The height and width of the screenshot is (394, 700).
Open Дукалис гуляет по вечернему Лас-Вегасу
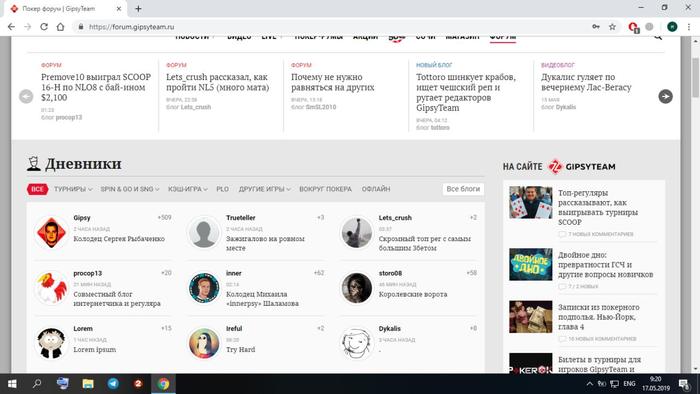[x=586, y=83]
